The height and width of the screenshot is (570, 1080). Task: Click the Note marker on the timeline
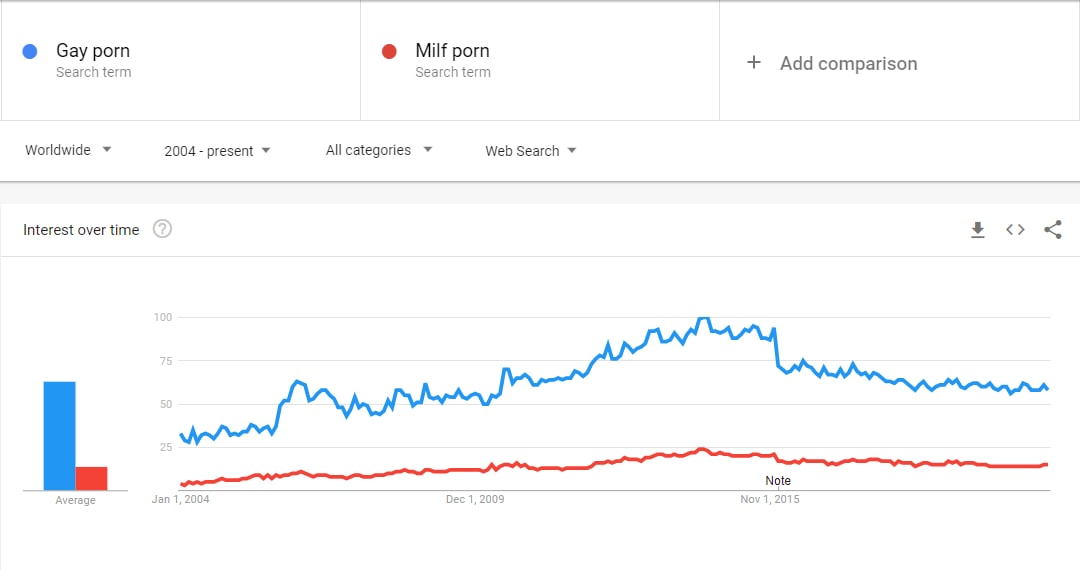coord(778,481)
